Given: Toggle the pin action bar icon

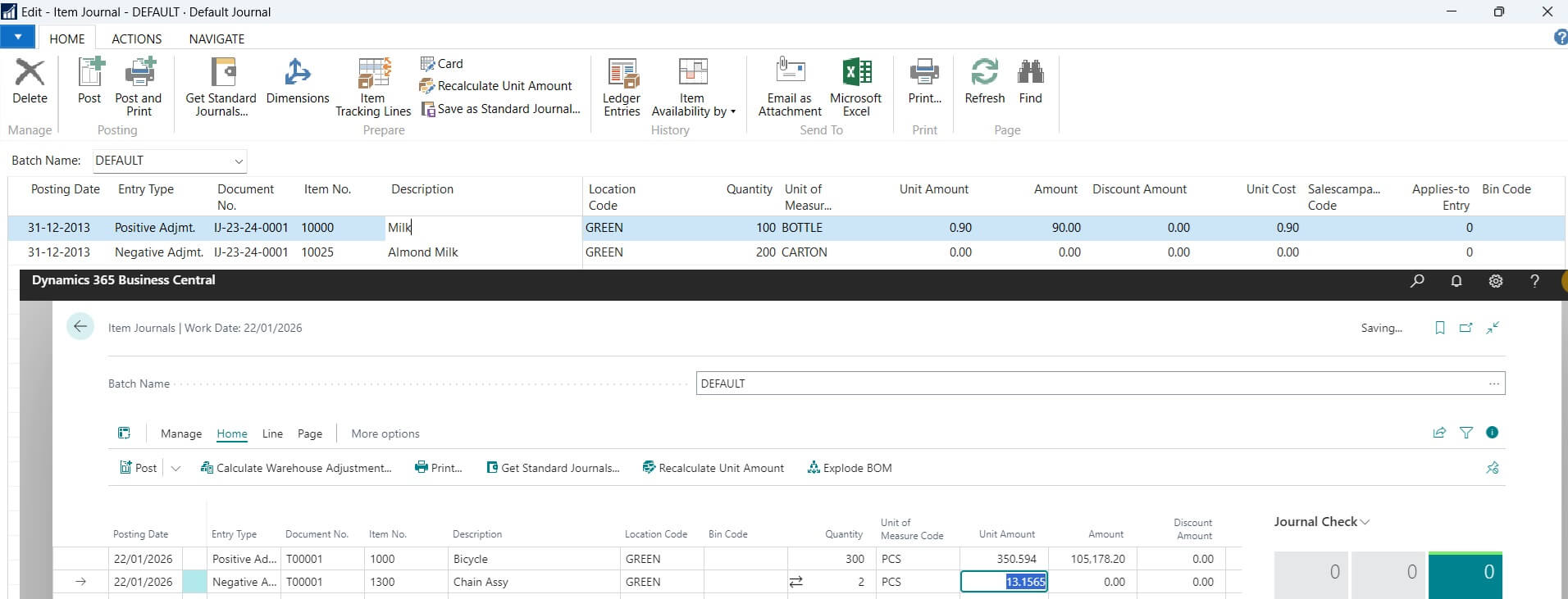Looking at the screenshot, I should click(1492, 468).
